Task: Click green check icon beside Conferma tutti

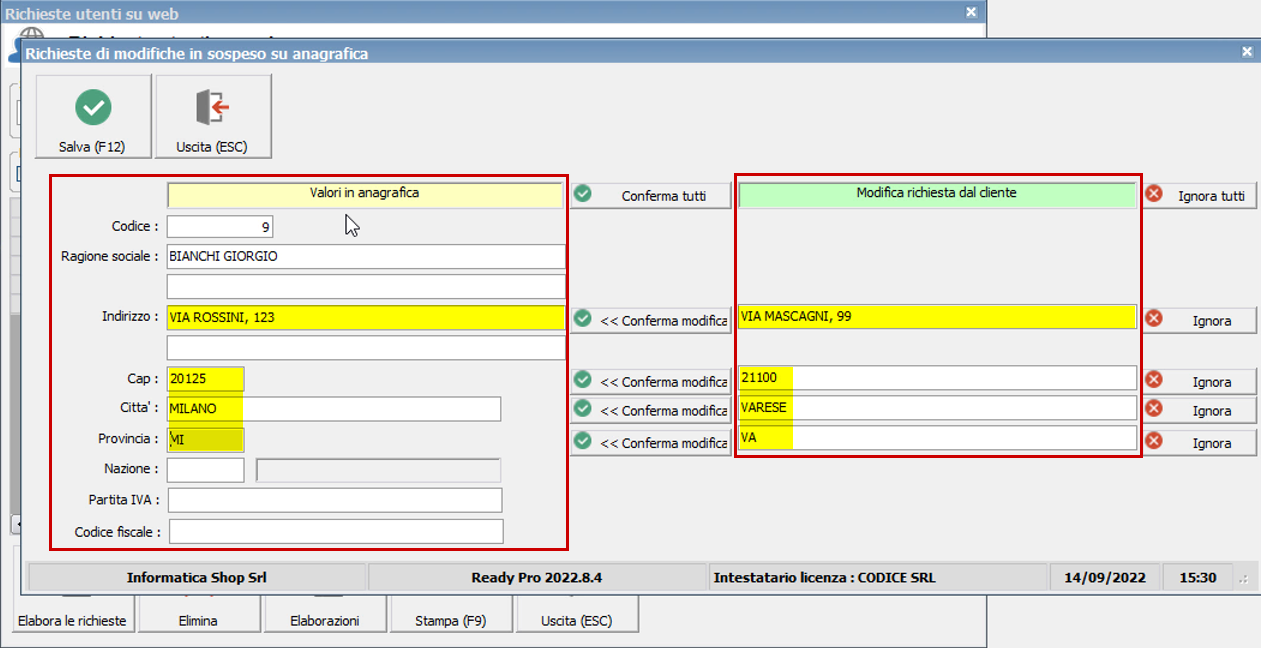Action: click(583, 194)
